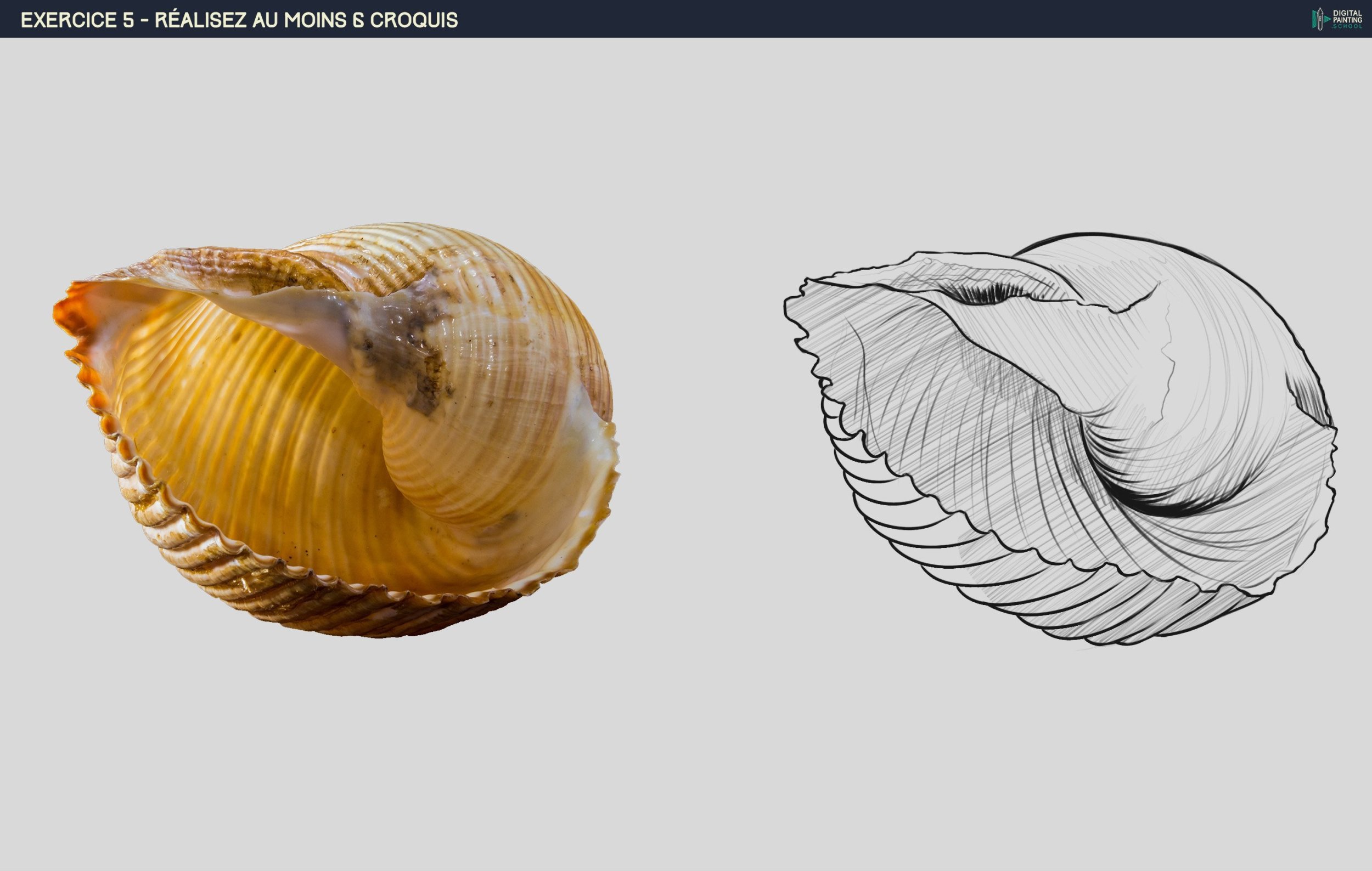1372x871 pixels.
Task: Click the "Digital Painting School" logo text
Action: point(1347,19)
